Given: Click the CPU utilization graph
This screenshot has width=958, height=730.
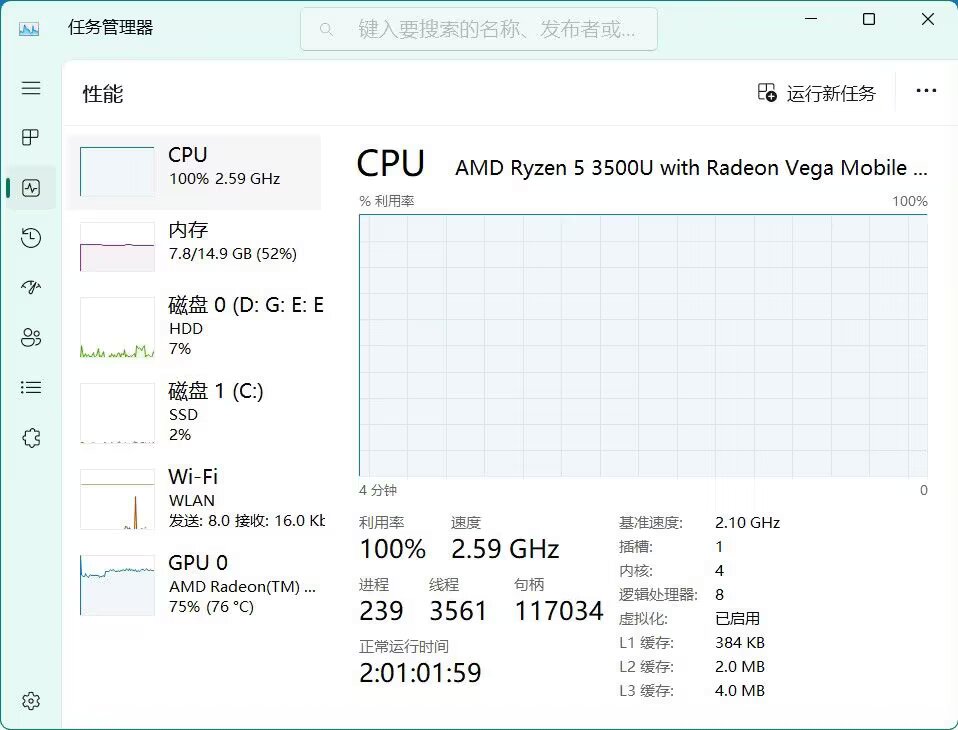Looking at the screenshot, I should [643, 345].
